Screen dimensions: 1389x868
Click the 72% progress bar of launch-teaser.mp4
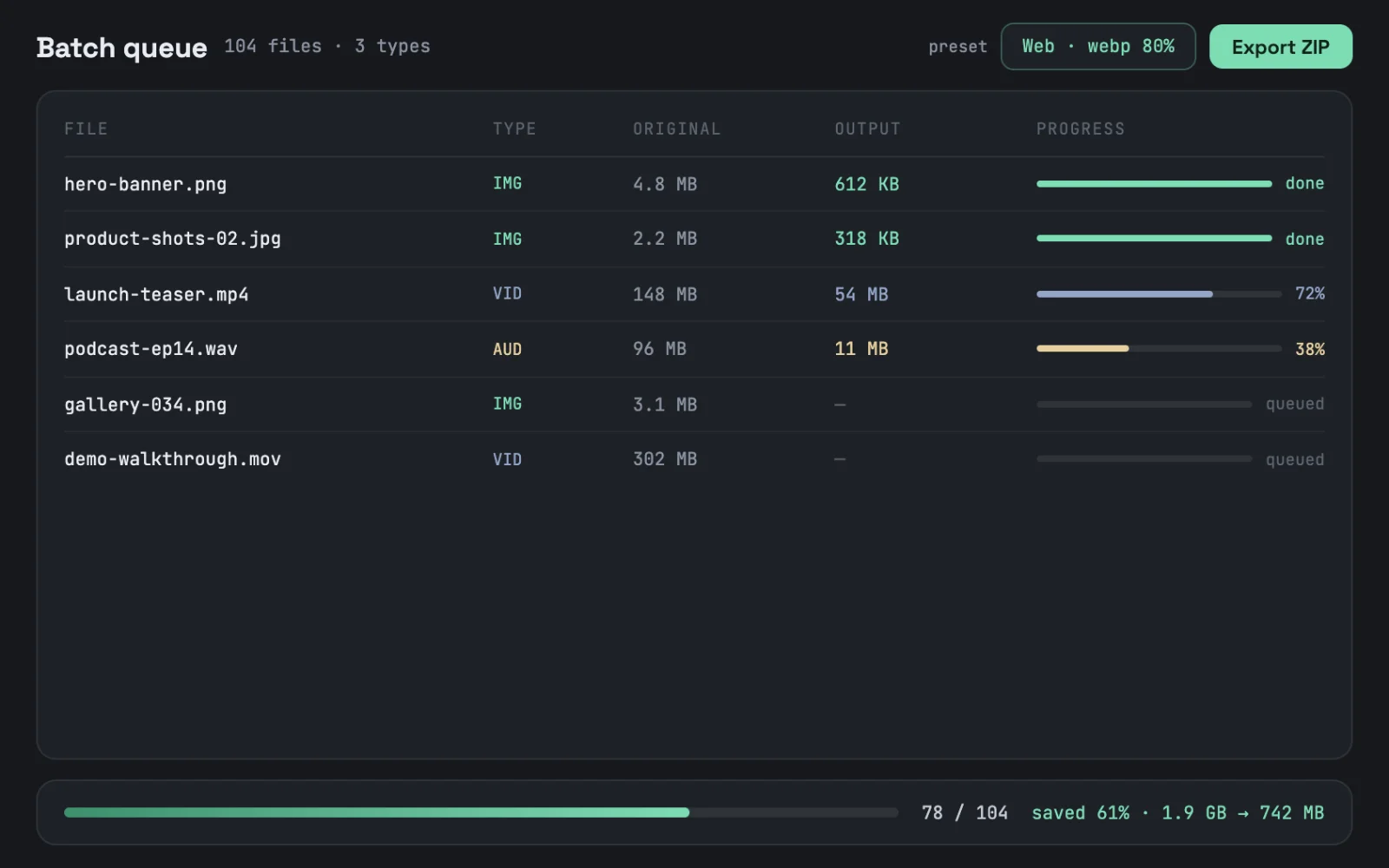(1159, 294)
